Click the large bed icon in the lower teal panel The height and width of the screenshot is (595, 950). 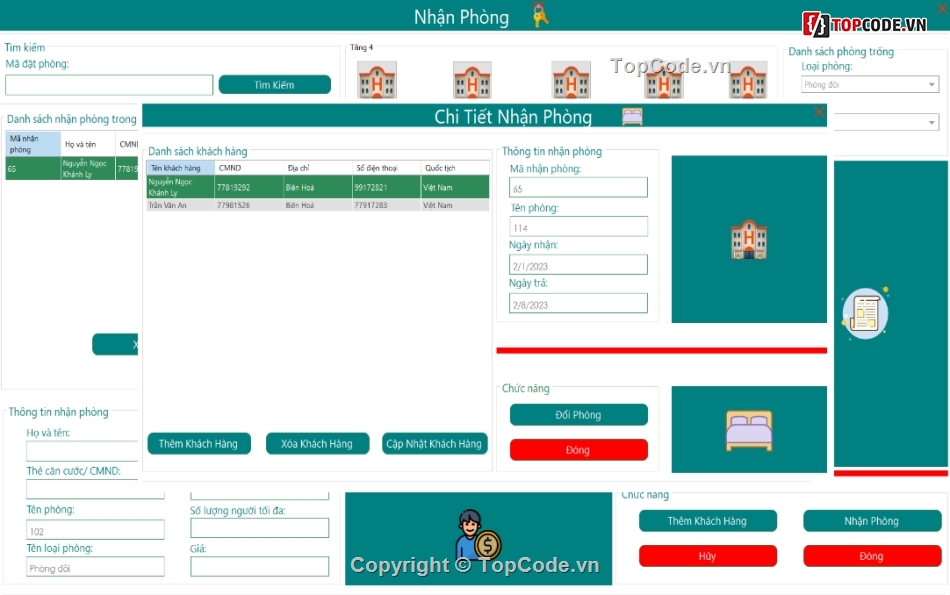pos(749,430)
